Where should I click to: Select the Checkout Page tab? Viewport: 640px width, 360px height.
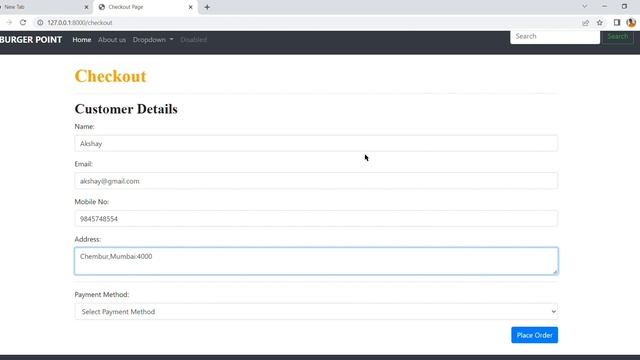[145, 7]
